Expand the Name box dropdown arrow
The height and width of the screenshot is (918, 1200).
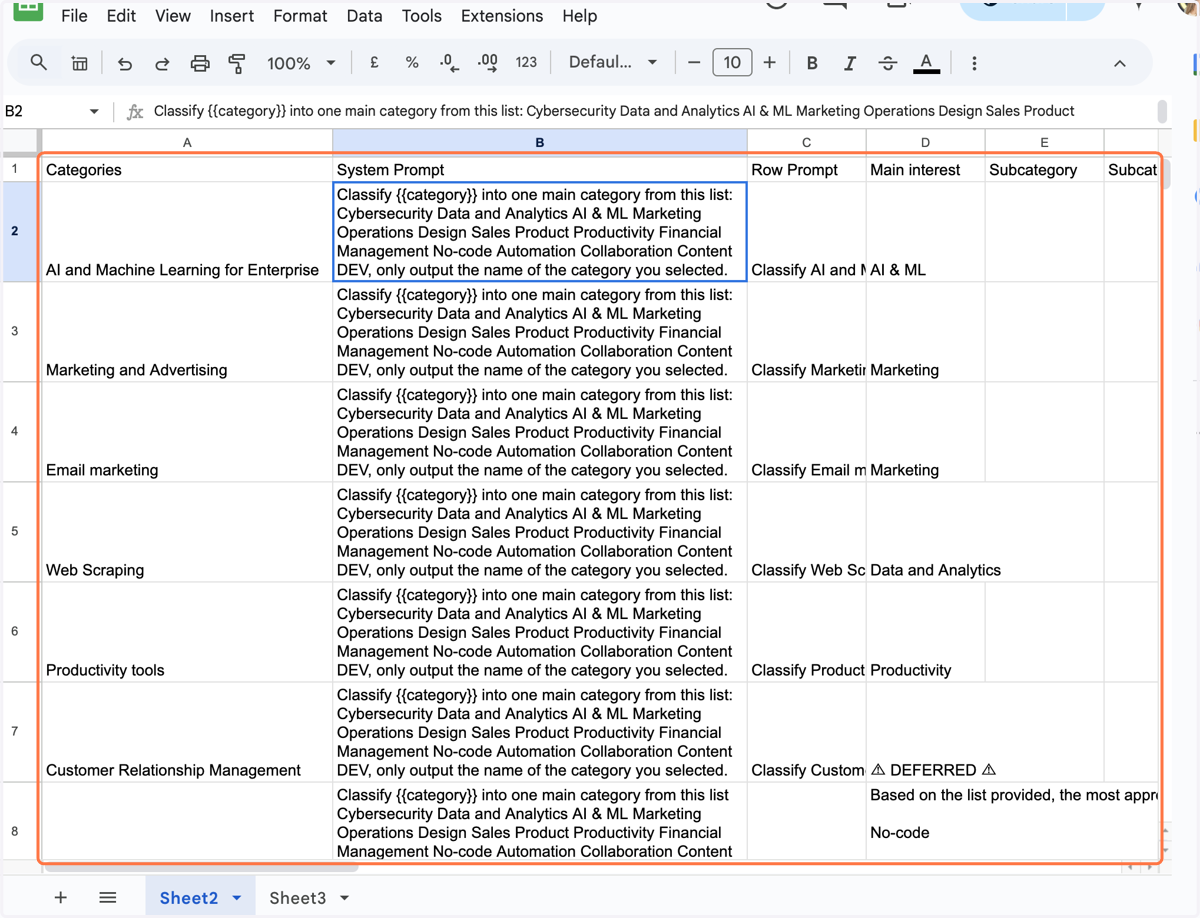tap(94, 112)
